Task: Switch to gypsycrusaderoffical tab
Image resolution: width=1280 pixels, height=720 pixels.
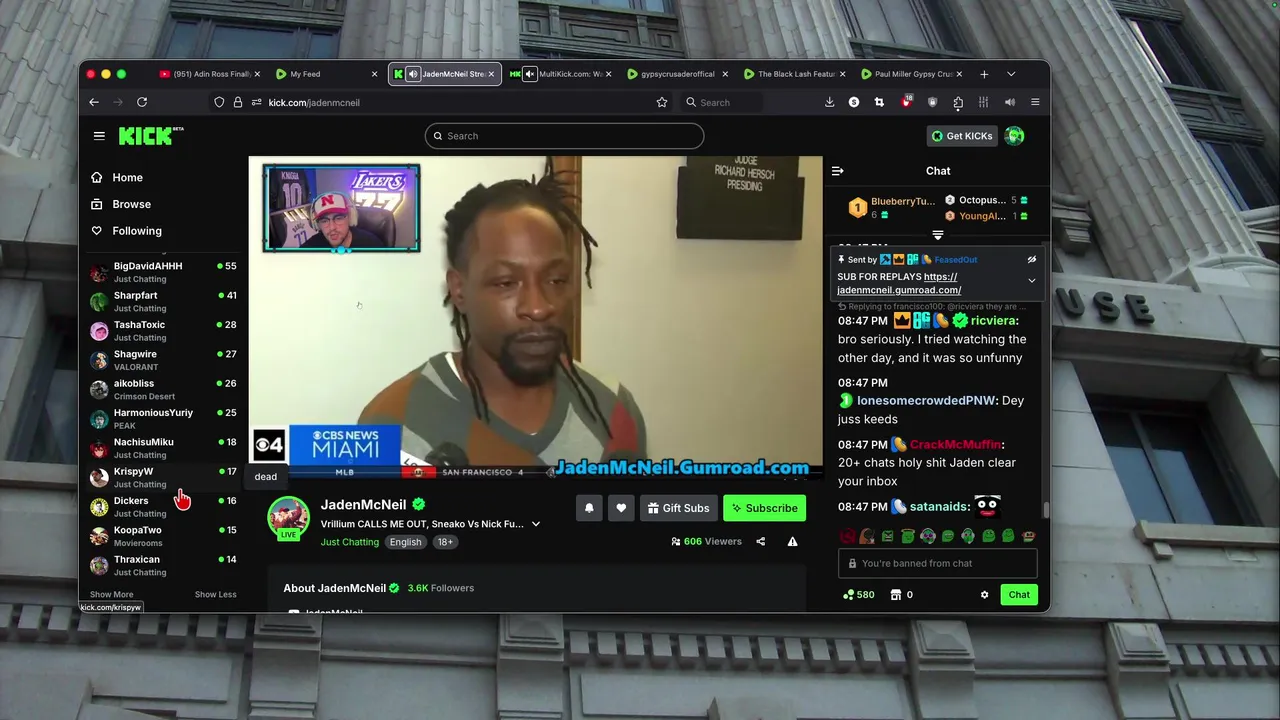Action: click(x=680, y=74)
